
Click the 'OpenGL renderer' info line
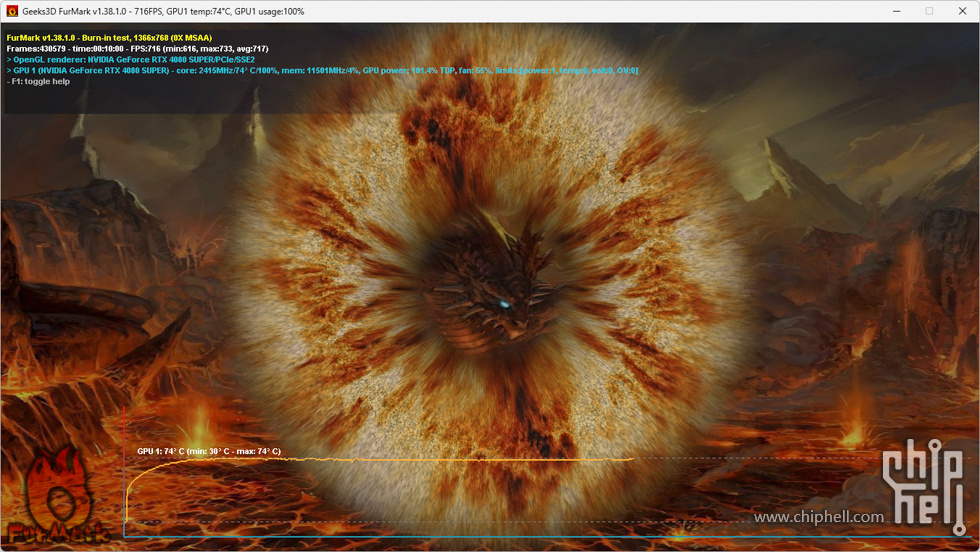131,59
